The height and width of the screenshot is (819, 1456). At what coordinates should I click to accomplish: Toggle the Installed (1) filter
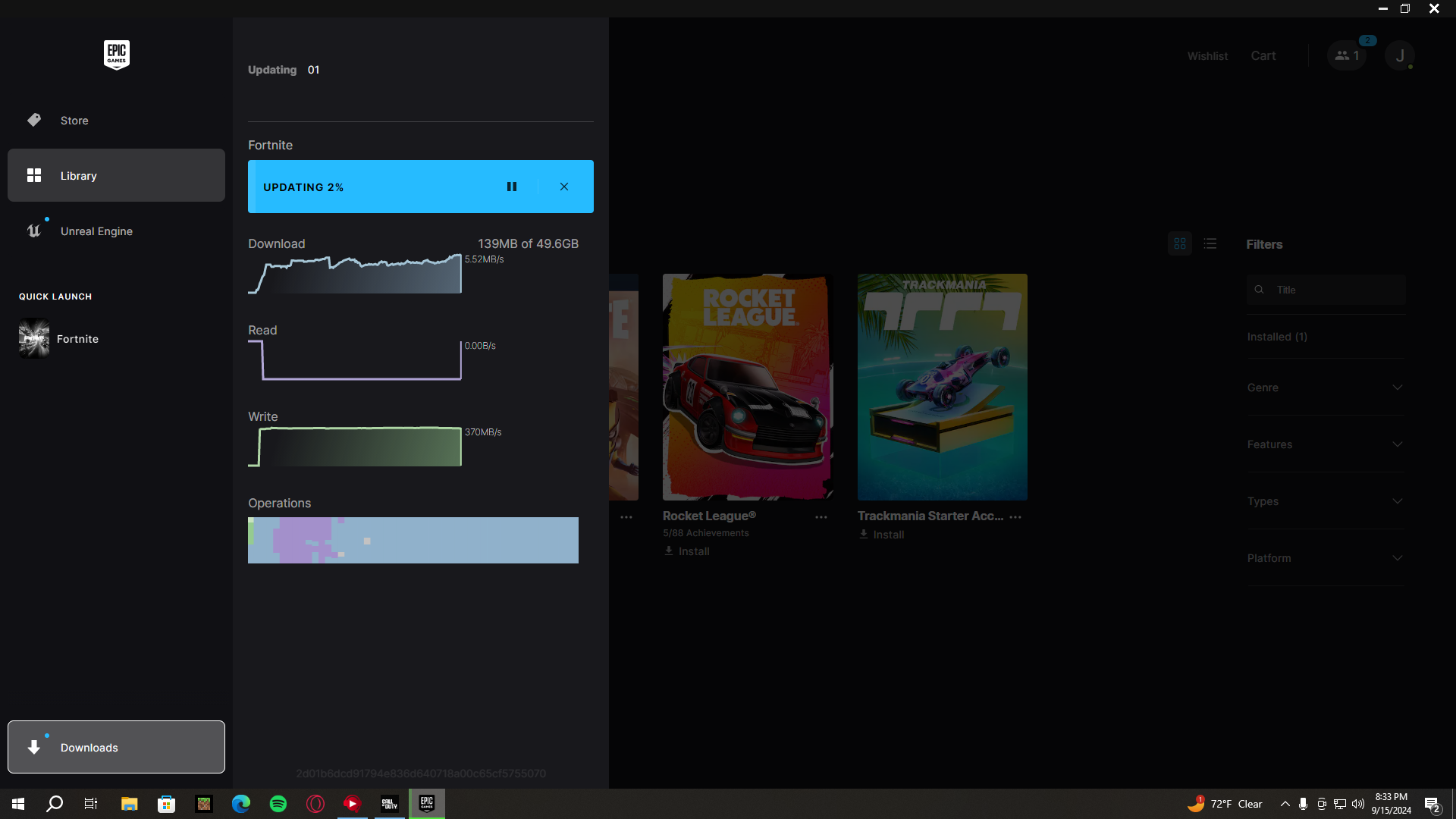pos(1277,337)
